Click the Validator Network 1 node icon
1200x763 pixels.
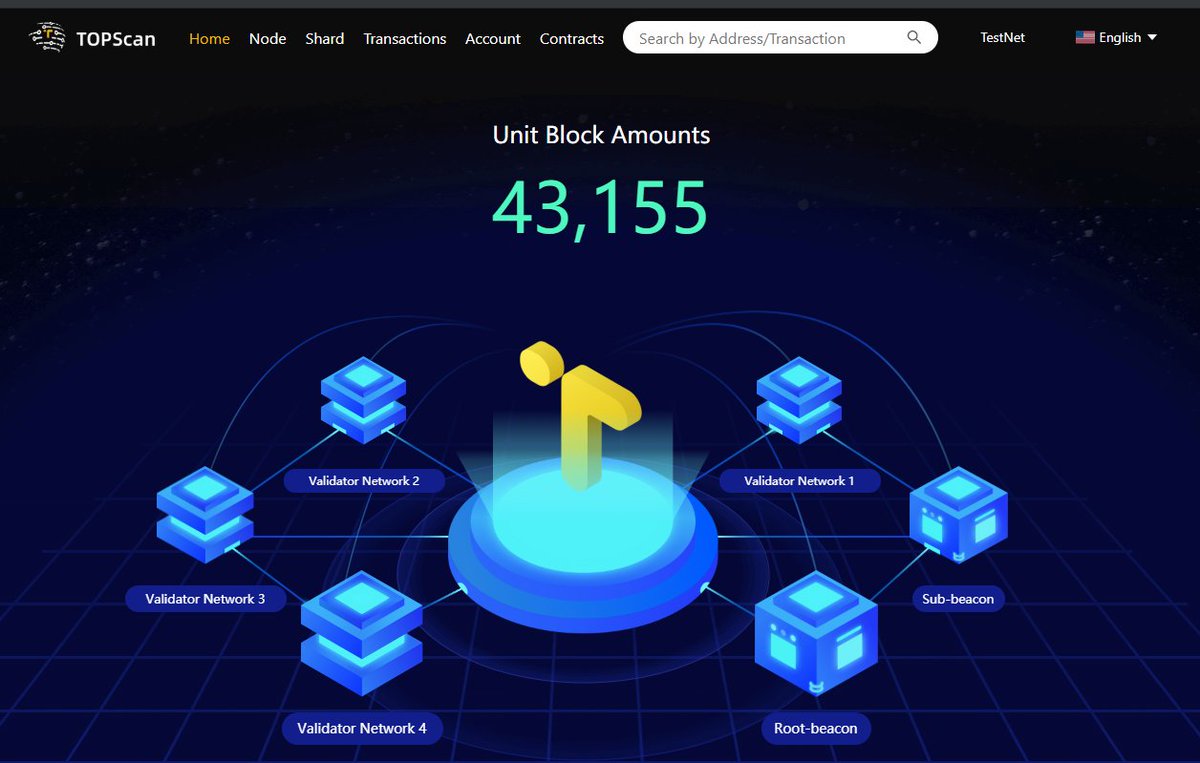point(799,400)
